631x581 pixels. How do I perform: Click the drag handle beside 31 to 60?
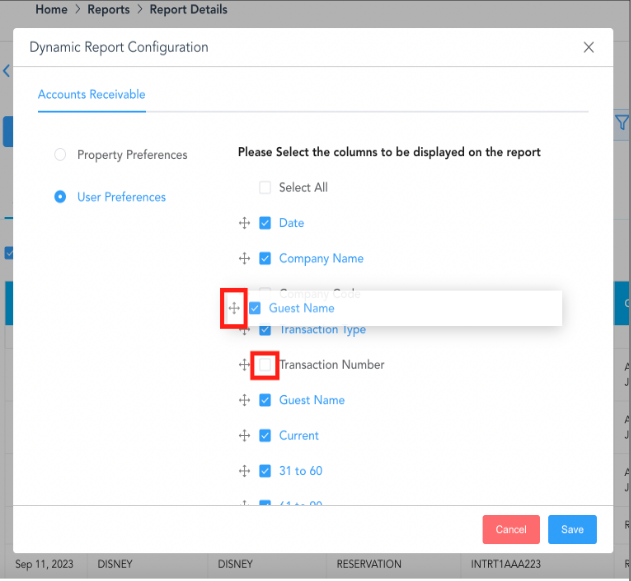click(244, 471)
